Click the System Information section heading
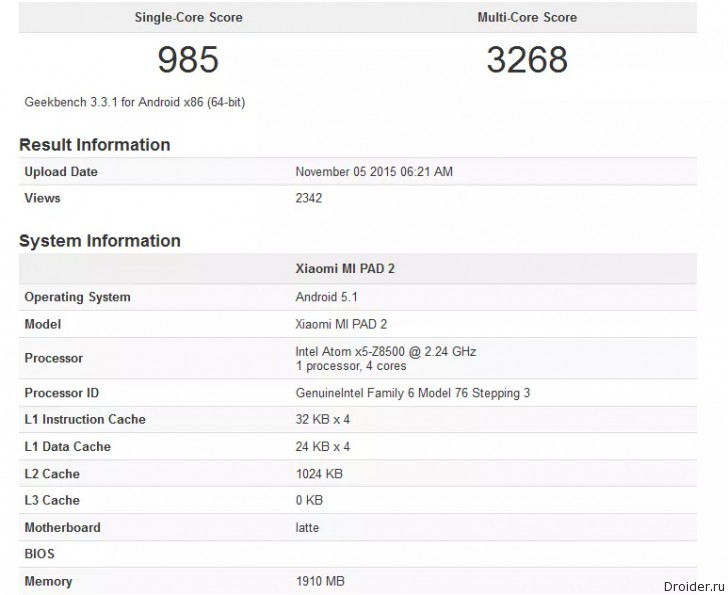This screenshot has width=728, height=595. coord(100,241)
